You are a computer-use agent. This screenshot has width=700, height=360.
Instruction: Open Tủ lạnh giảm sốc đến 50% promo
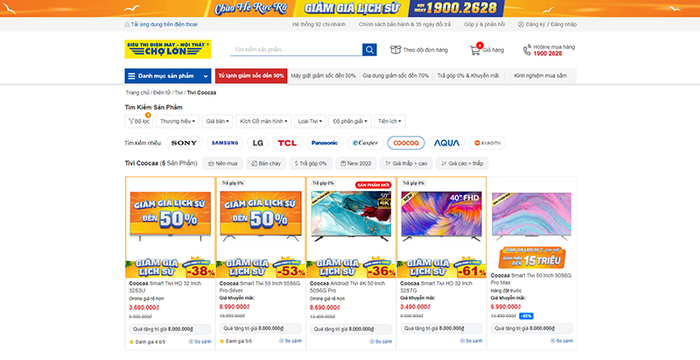[251, 76]
